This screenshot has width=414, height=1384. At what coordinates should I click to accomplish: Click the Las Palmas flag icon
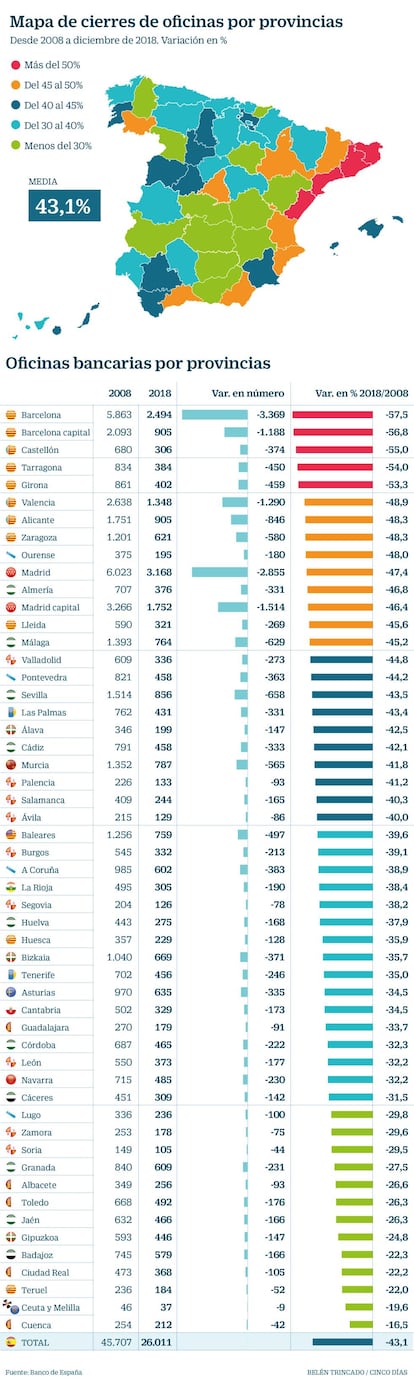click(10, 712)
